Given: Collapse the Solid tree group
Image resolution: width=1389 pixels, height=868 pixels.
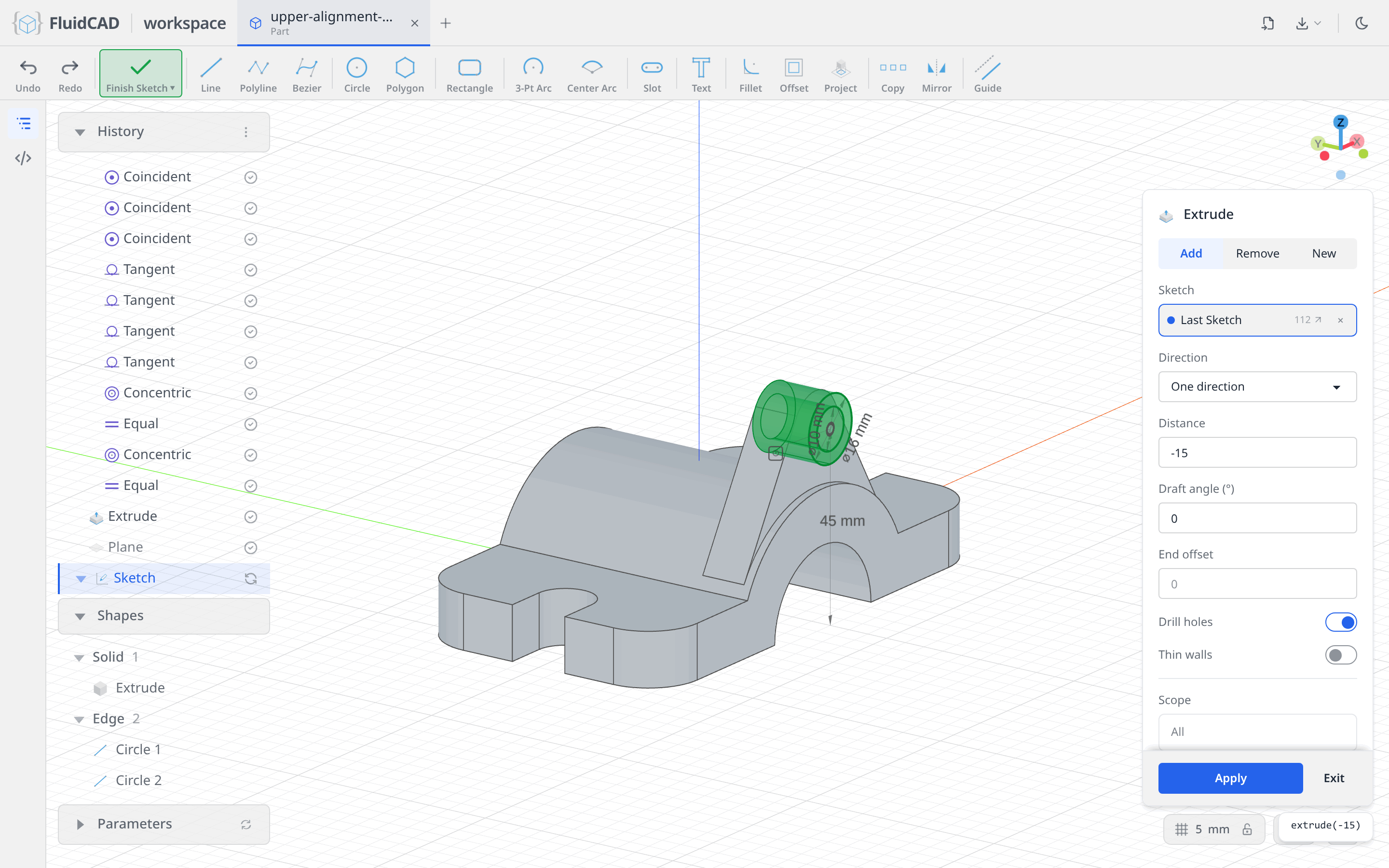Looking at the screenshot, I should tap(79, 657).
